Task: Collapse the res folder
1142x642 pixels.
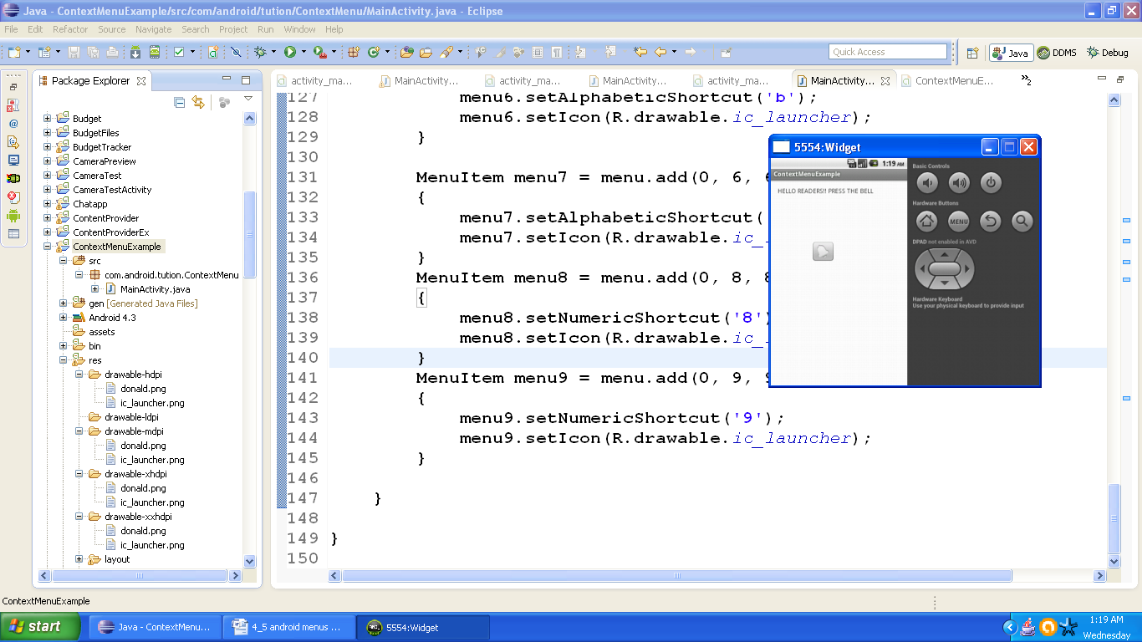Action: [x=63, y=360]
